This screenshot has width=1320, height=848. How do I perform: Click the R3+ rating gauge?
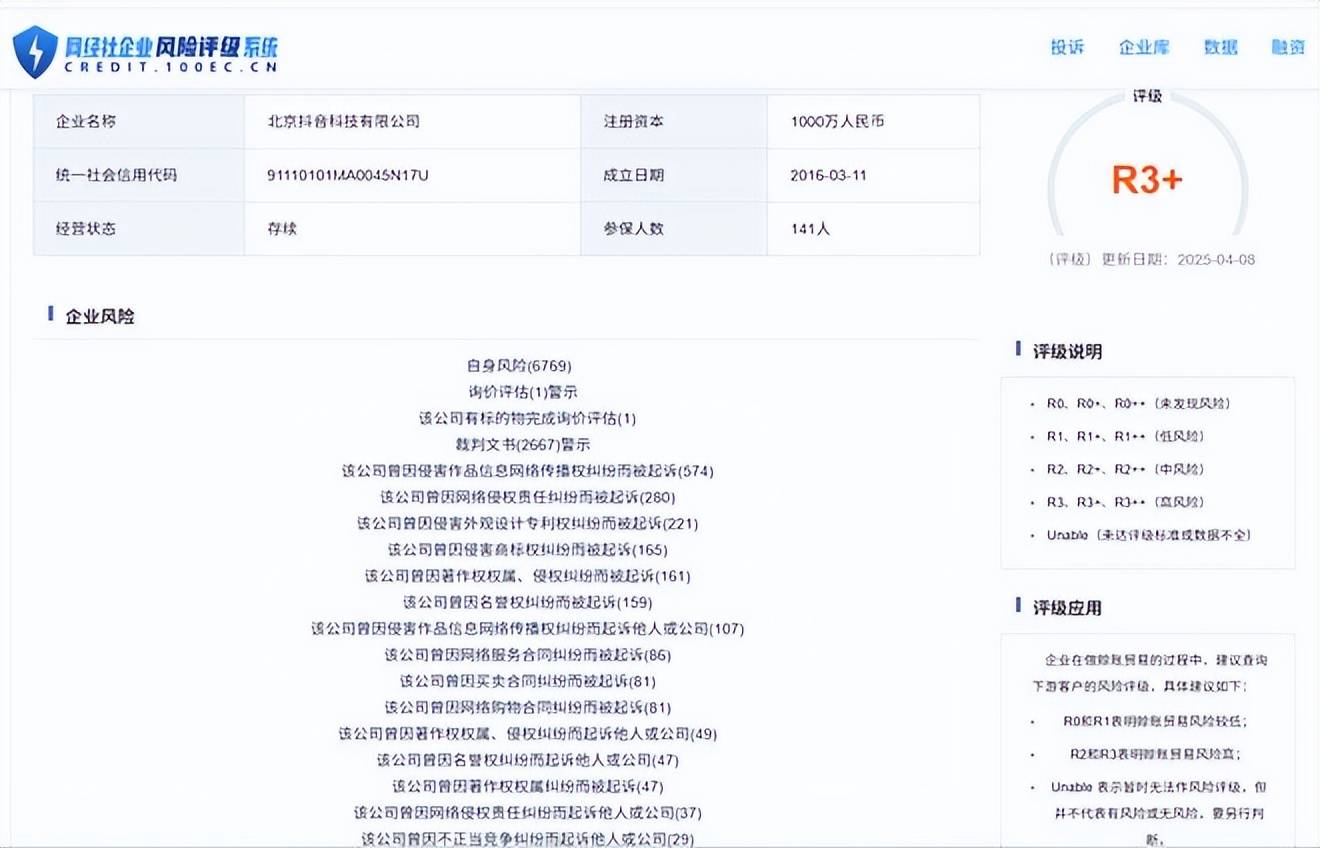click(x=1147, y=179)
